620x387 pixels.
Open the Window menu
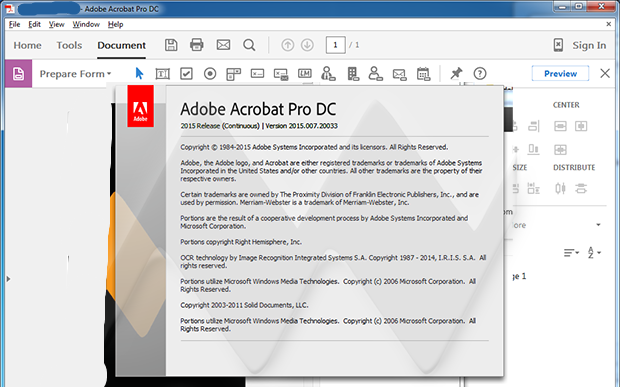[86, 25]
